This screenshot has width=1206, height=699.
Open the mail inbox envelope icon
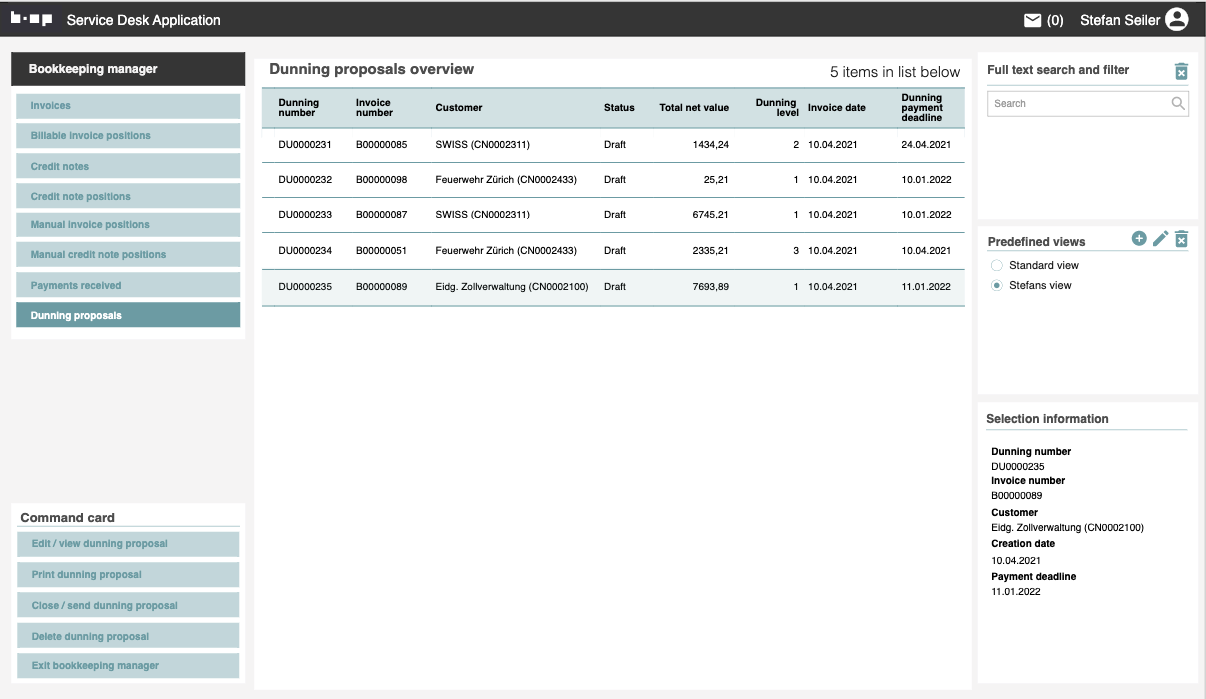1033,20
